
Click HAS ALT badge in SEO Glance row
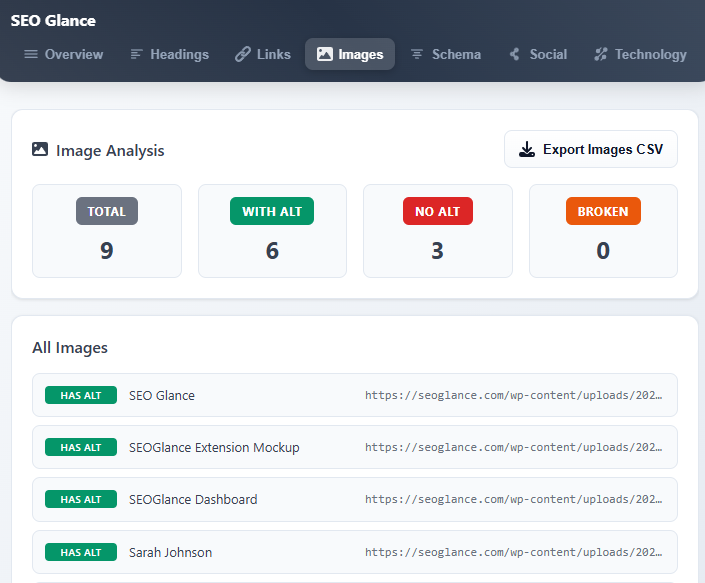tap(81, 396)
